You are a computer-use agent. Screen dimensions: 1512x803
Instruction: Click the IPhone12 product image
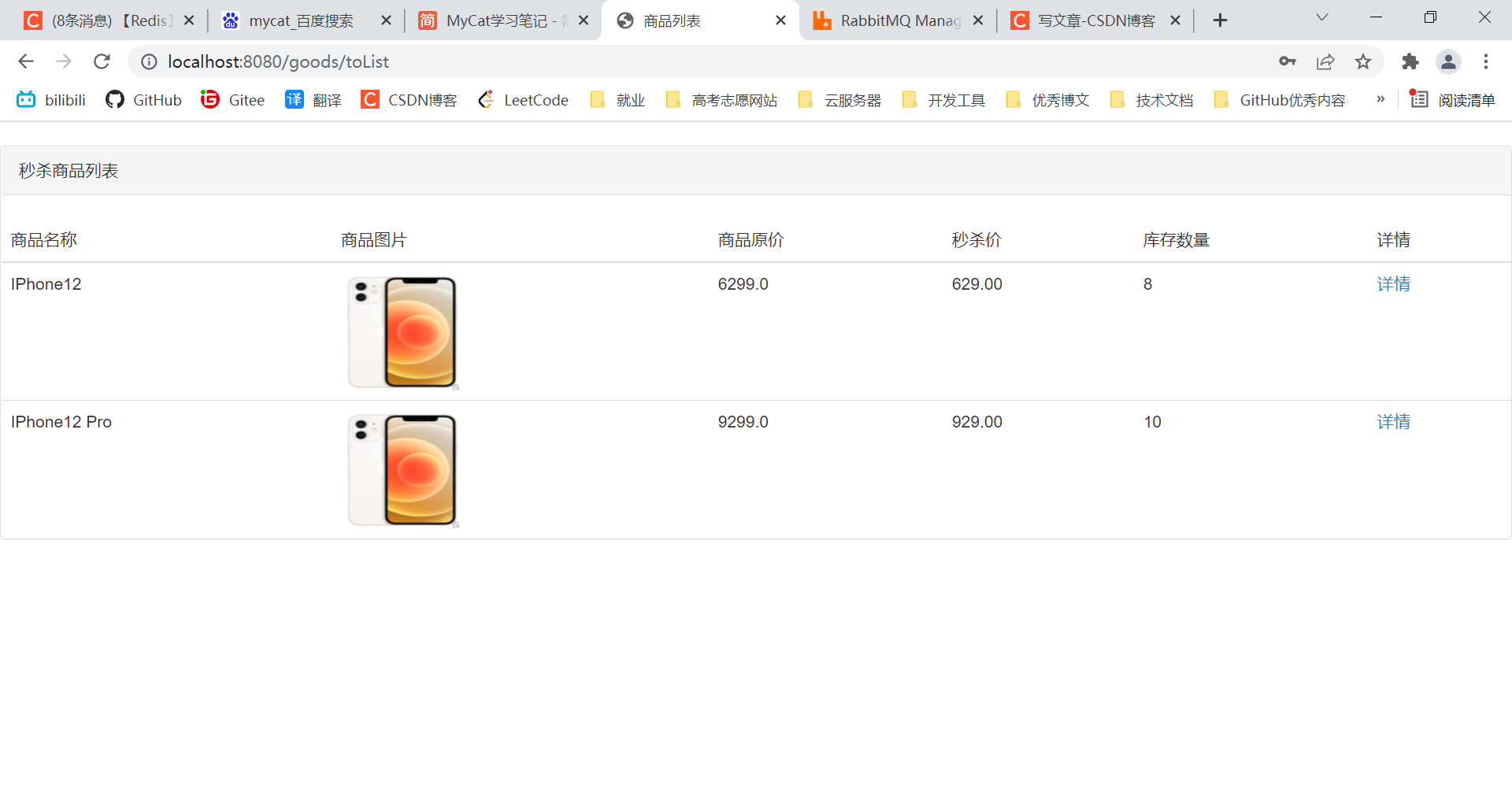click(402, 332)
